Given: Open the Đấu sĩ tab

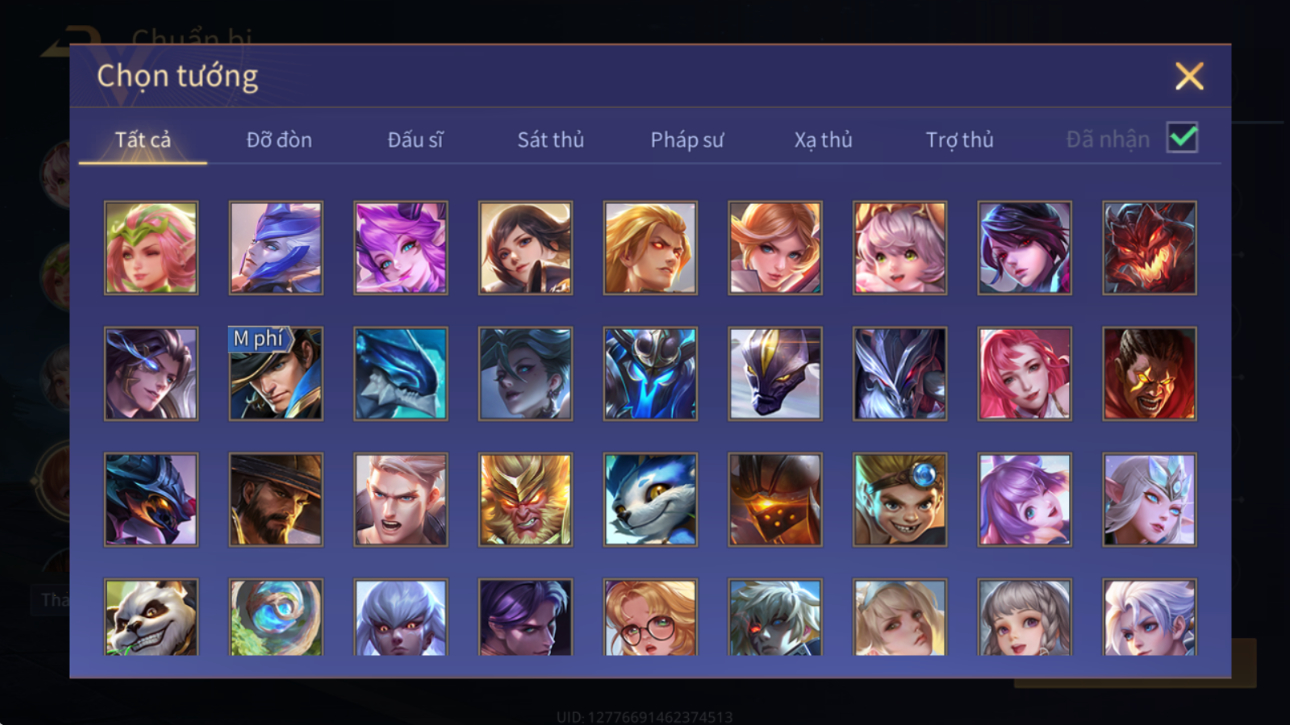Looking at the screenshot, I should tap(415, 140).
